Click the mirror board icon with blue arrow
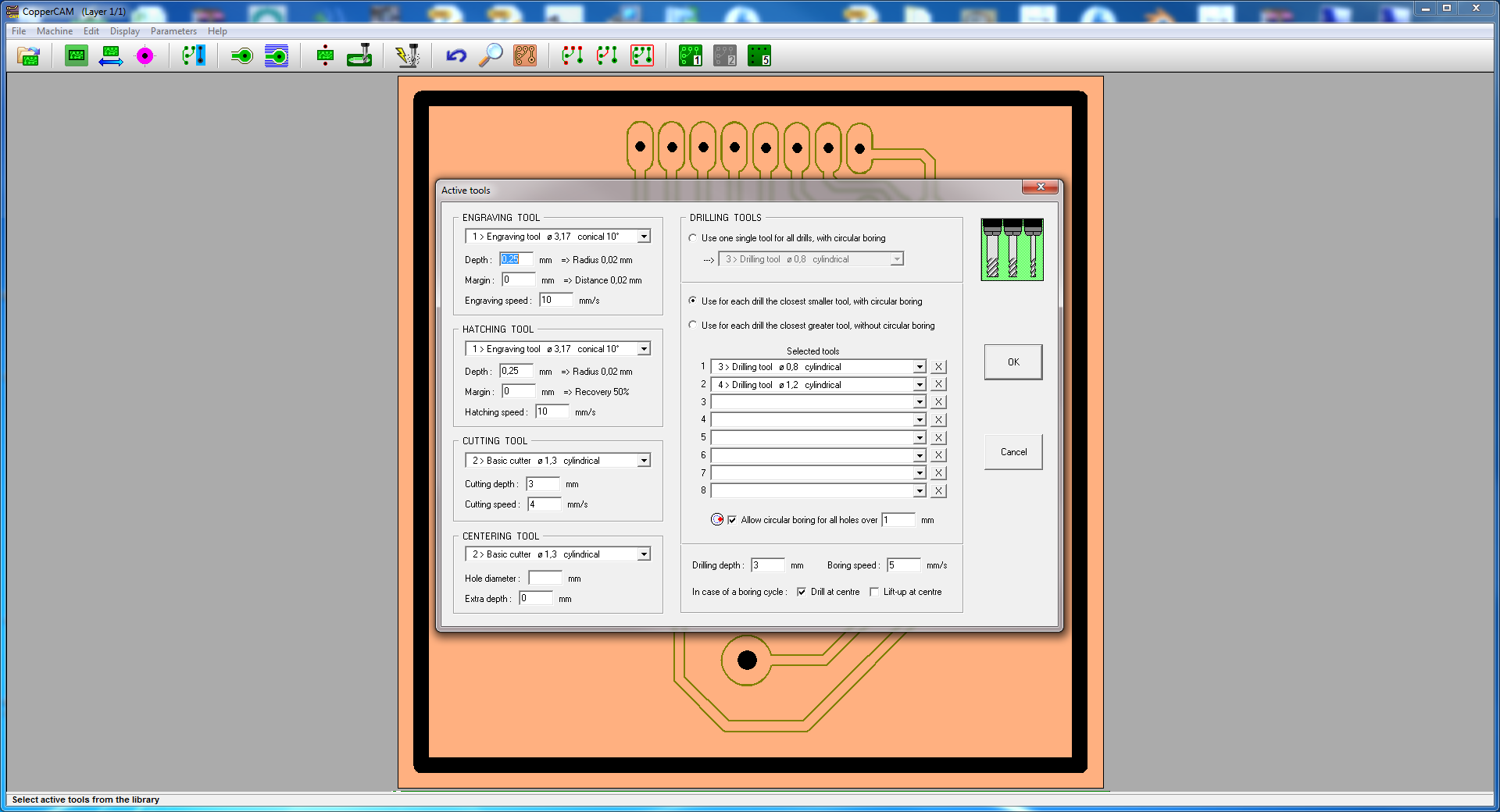Image resolution: width=1500 pixels, height=812 pixels. pyautogui.click(x=111, y=56)
